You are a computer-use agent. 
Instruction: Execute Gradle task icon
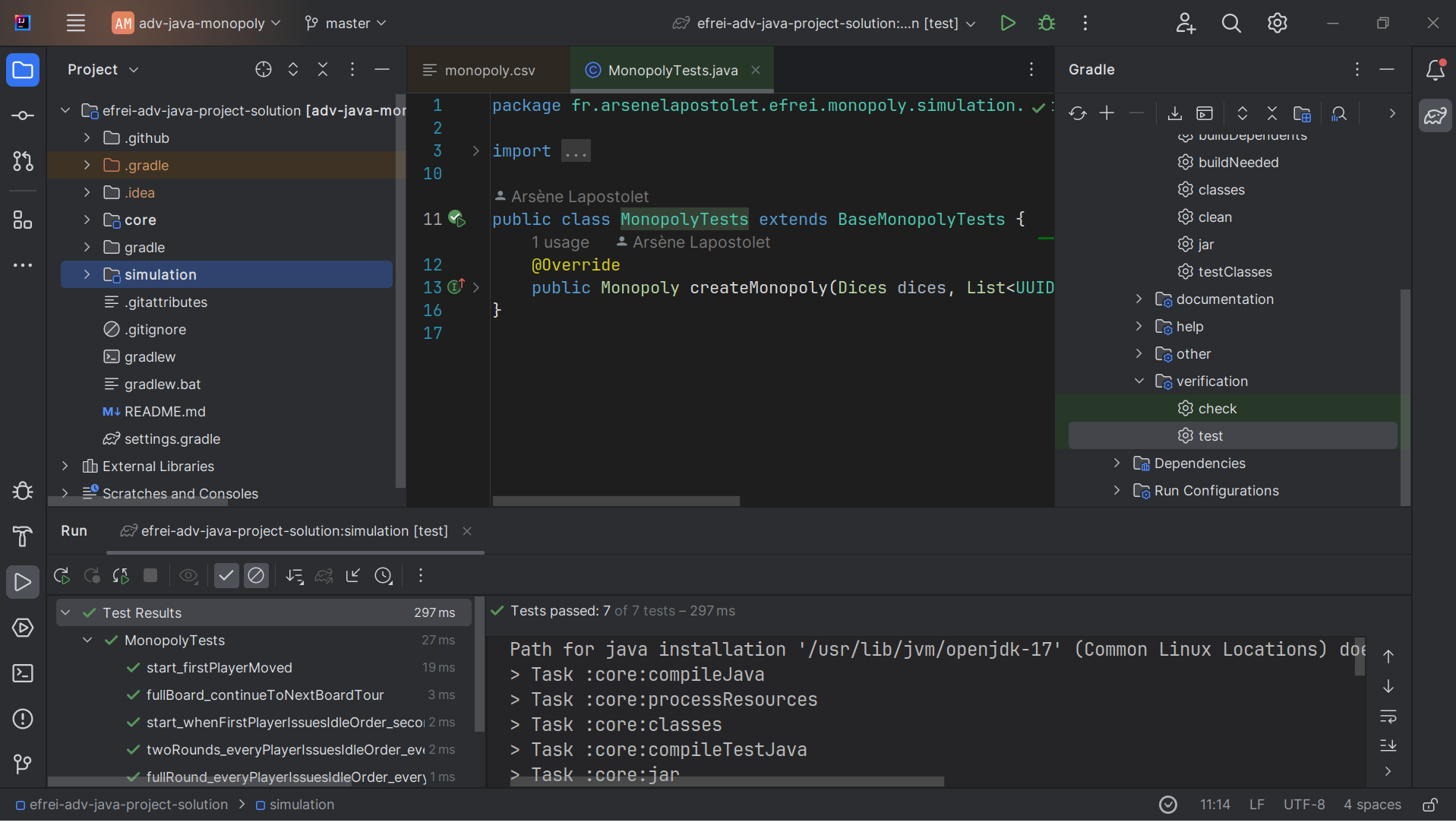pyautogui.click(x=1205, y=113)
